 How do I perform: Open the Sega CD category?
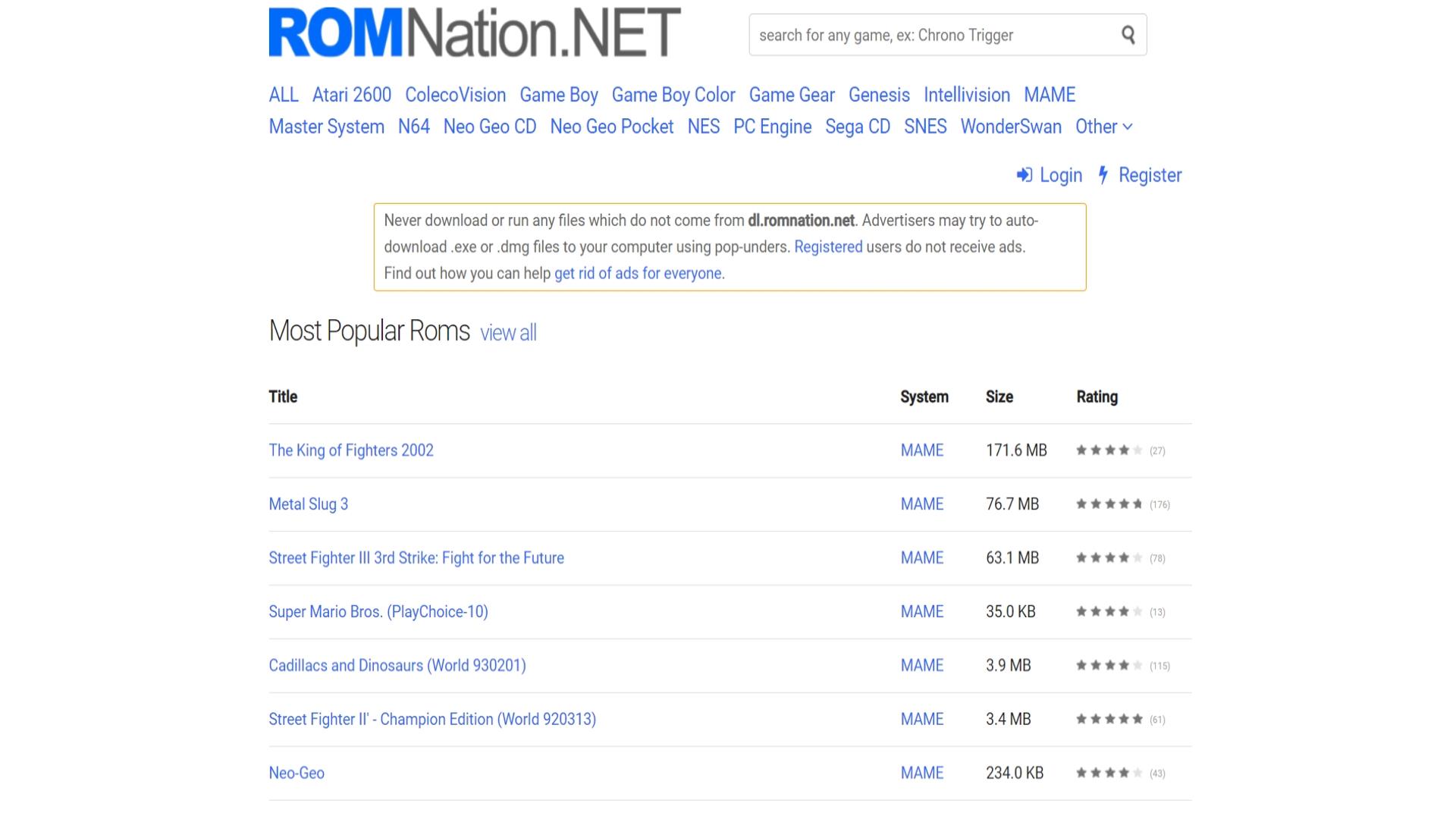[x=858, y=127]
